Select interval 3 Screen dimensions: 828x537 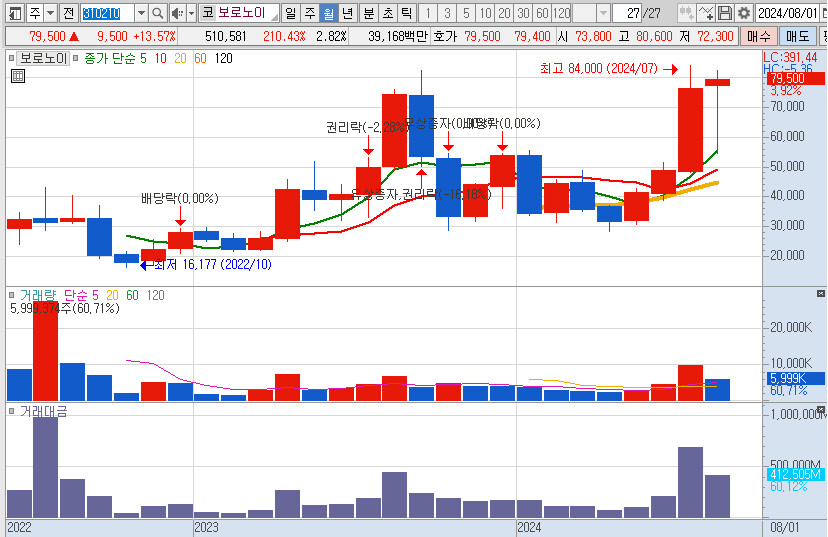447,13
